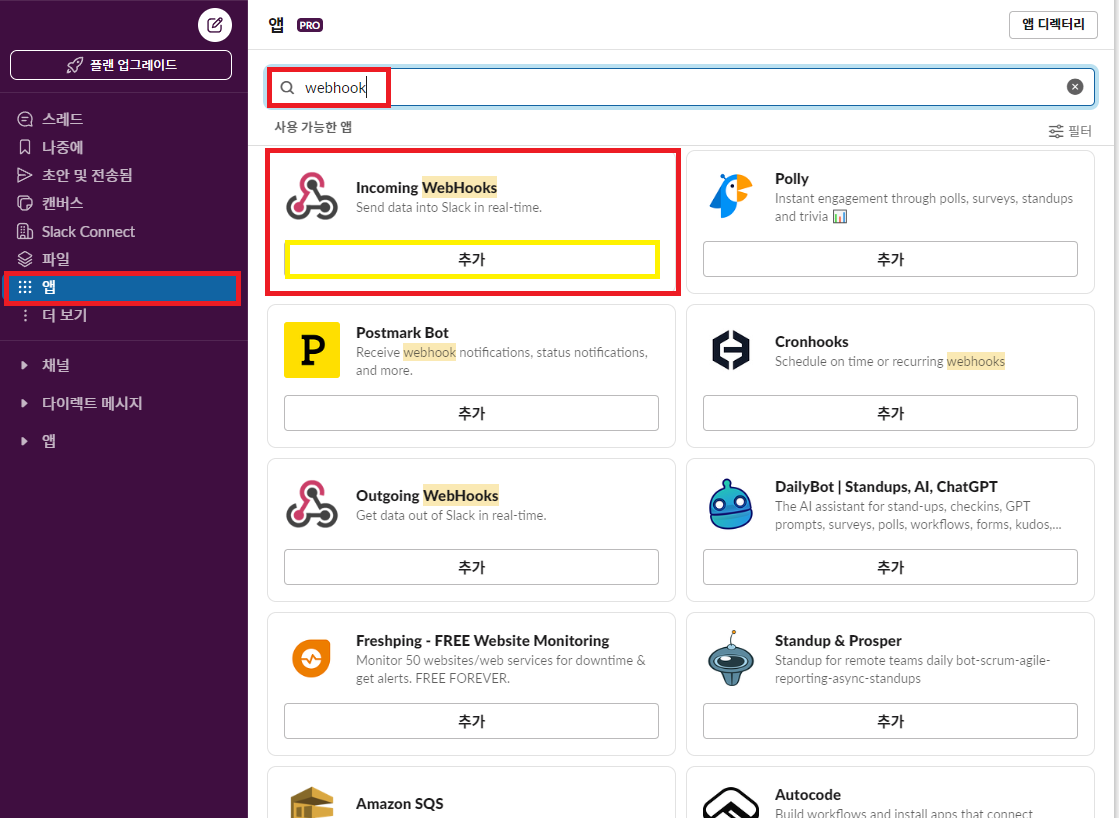Click the 앱 디렉터리 button
Image resolution: width=1119 pixels, height=818 pixels.
tap(1053, 25)
